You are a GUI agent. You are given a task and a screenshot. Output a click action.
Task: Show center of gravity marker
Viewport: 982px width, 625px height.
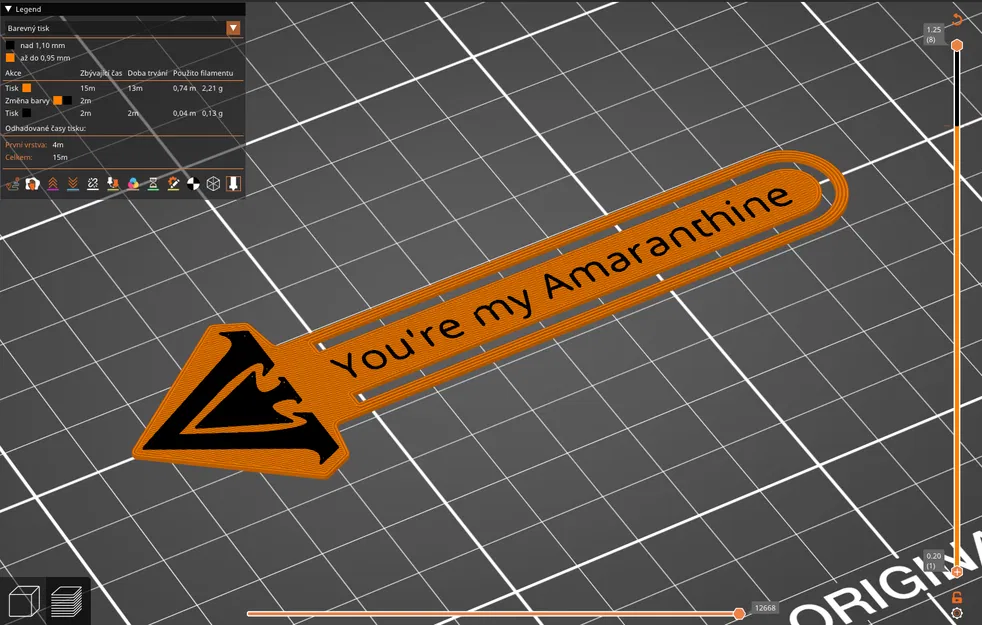click(193, 183)
